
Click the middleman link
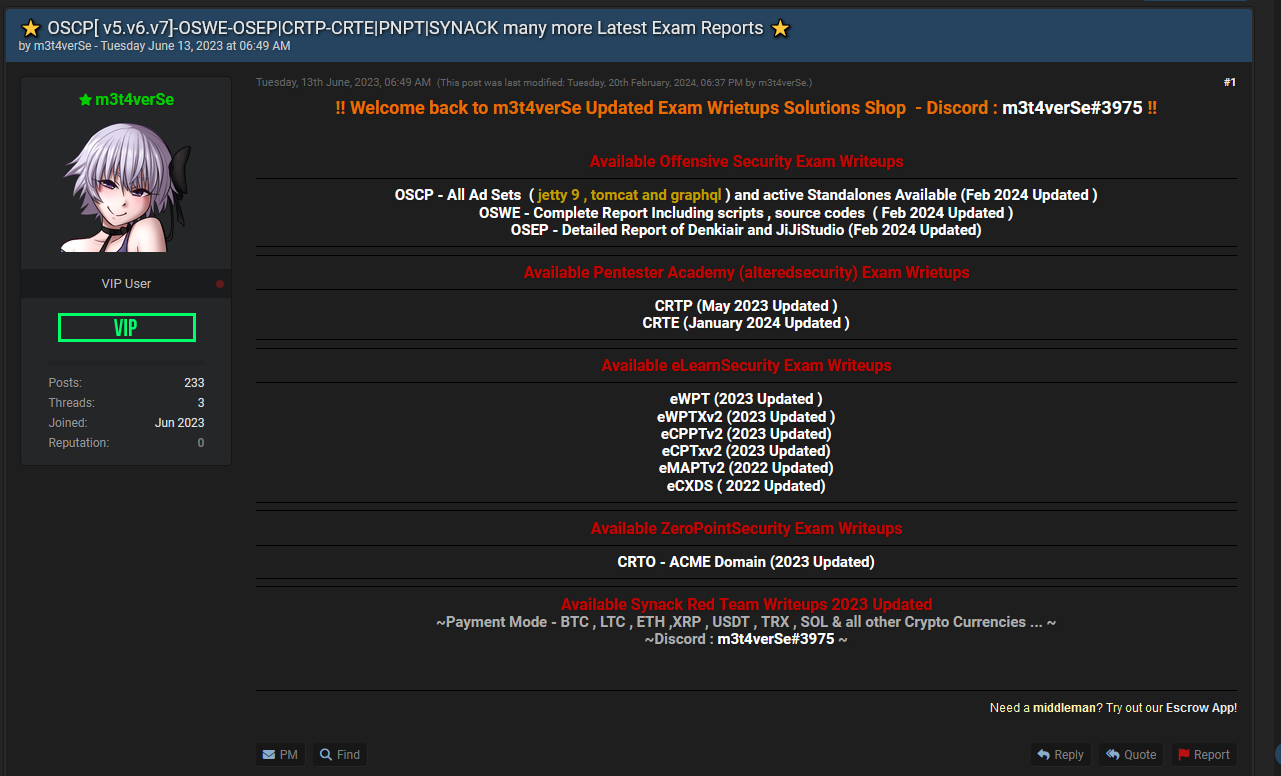click(1064, 707)
